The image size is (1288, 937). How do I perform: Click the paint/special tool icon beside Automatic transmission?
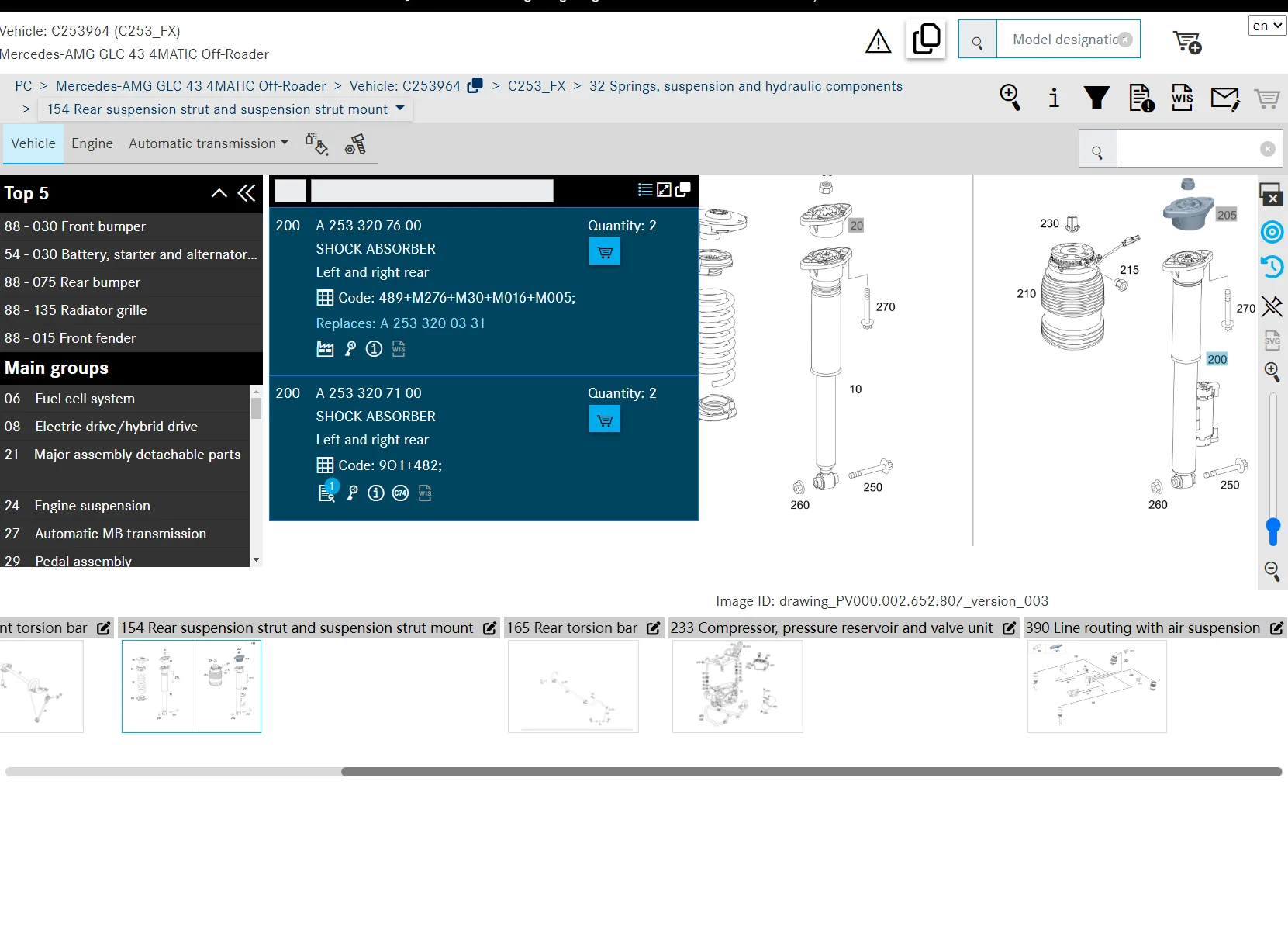coord(316,144)
